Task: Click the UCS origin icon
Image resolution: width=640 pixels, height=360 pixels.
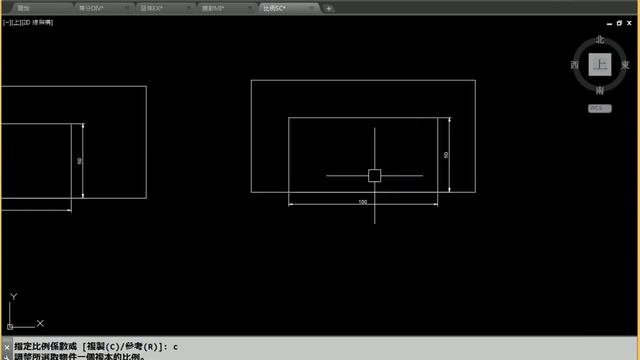Action: [x=10, y=327]
